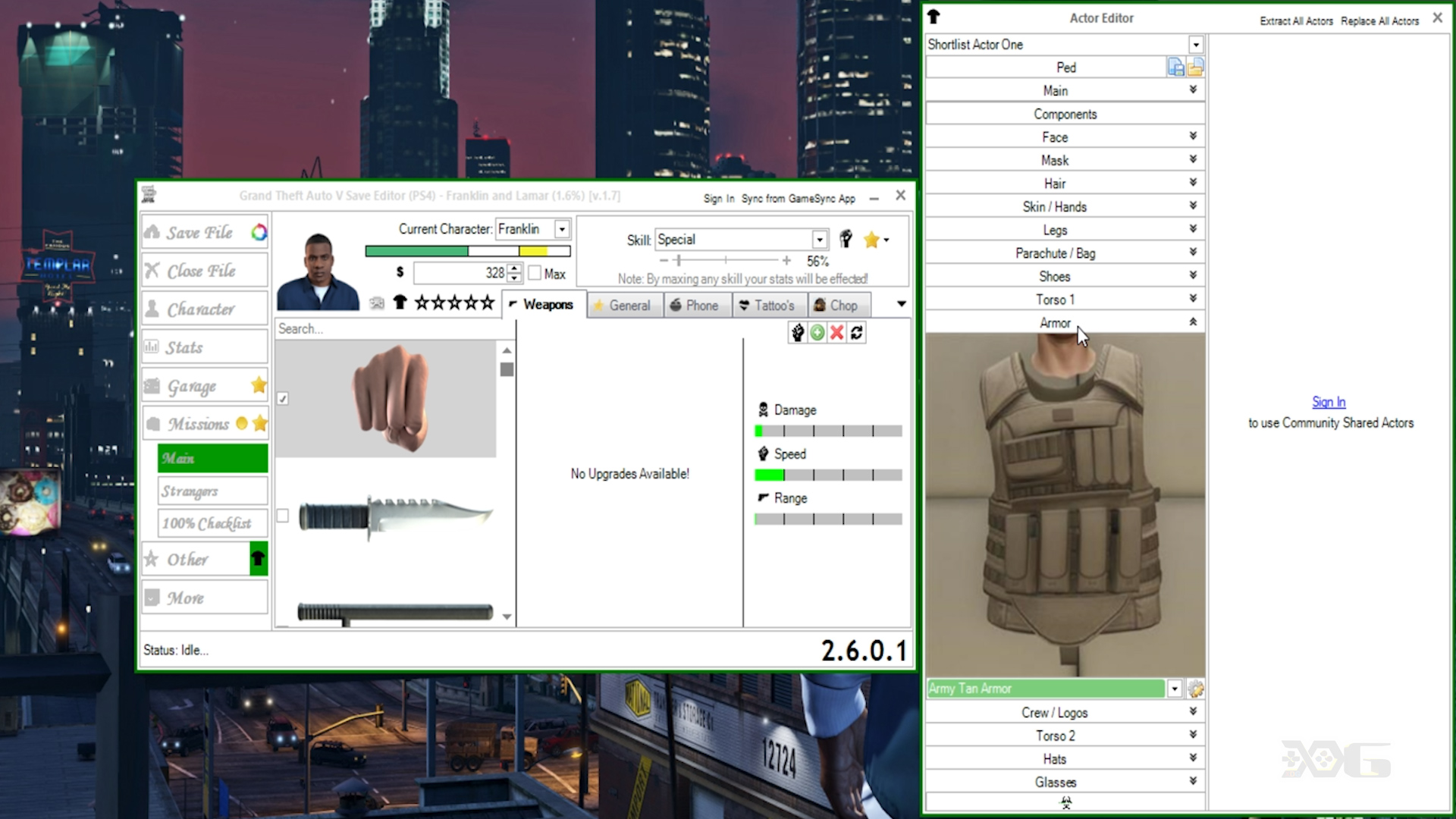Click the refresh arrows icon in weapon toolbar

click(x=857, y=332)
